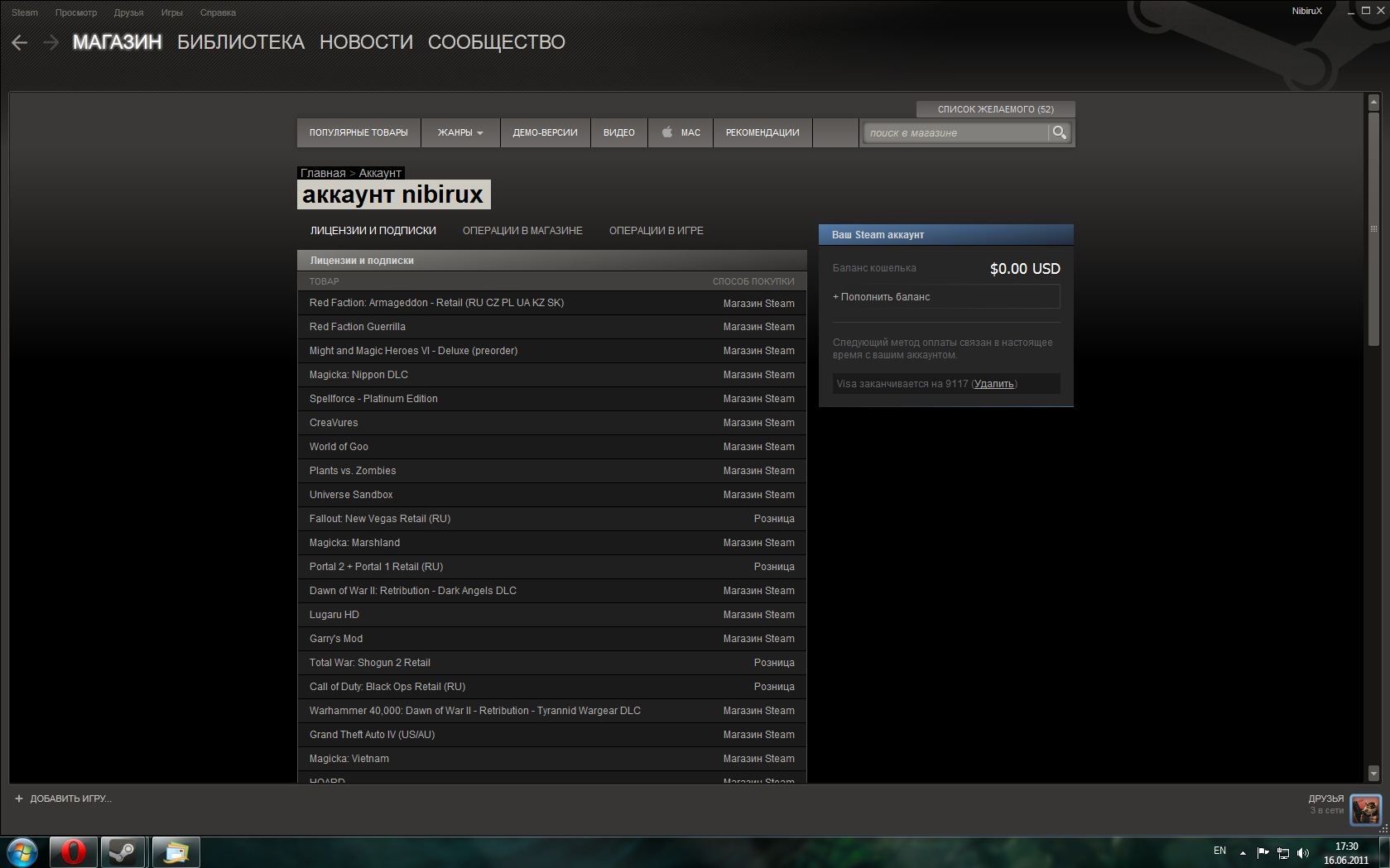The height and width of the screenshot is (868, 1390).
Task: Switch to Операции в игре tab
Action: (657, 231)
